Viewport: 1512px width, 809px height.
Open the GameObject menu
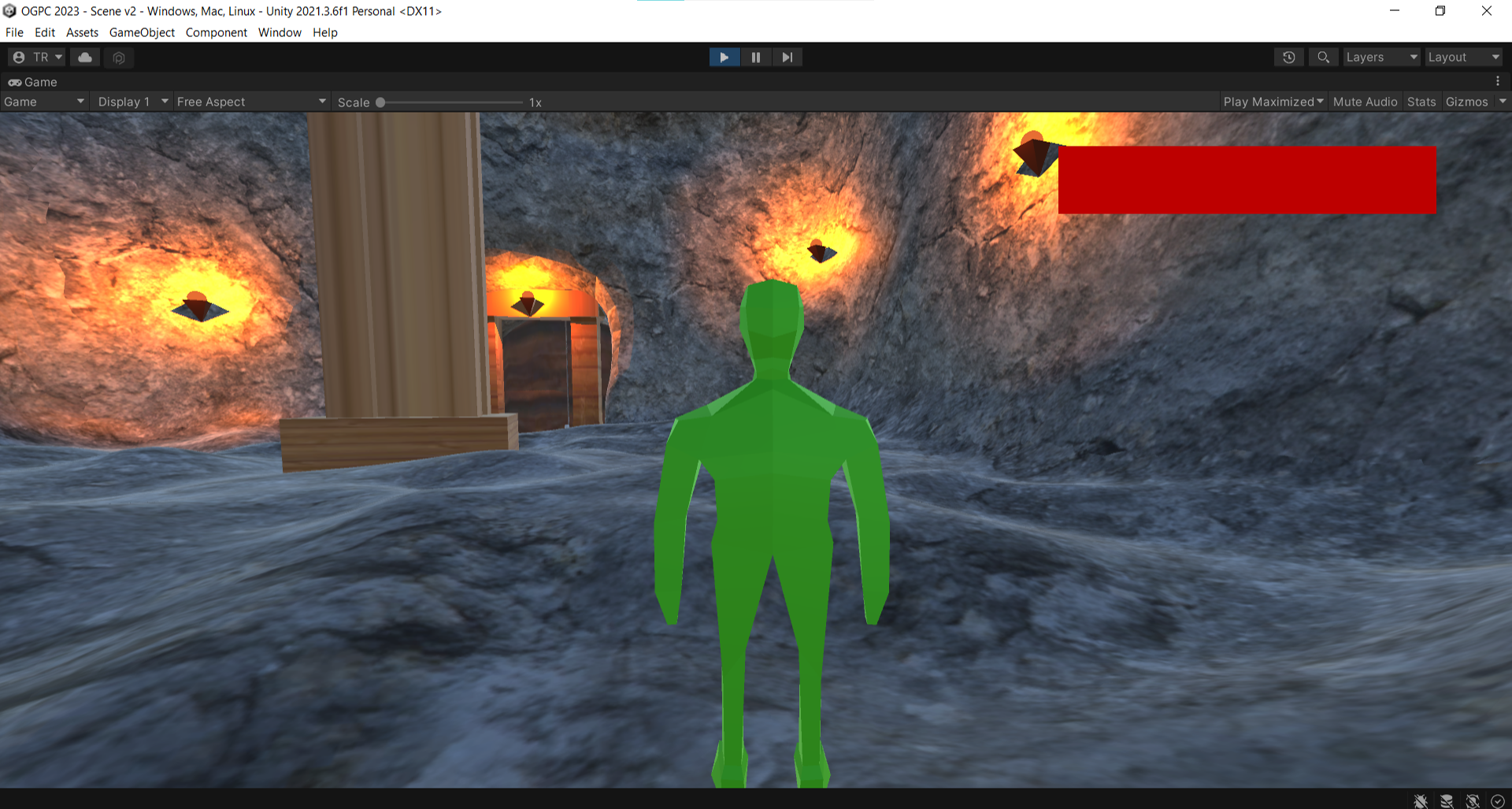click(x=142, y=32)
